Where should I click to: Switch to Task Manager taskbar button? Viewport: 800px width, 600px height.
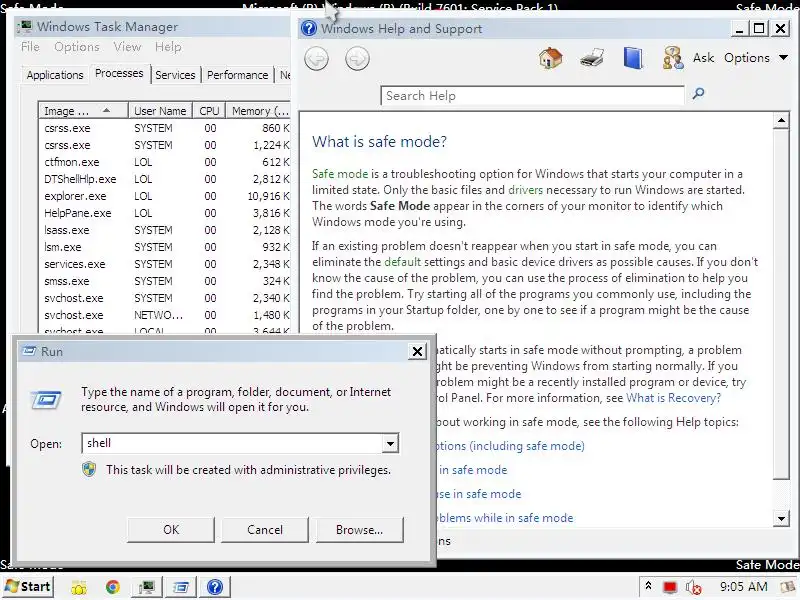click(147, 587)
